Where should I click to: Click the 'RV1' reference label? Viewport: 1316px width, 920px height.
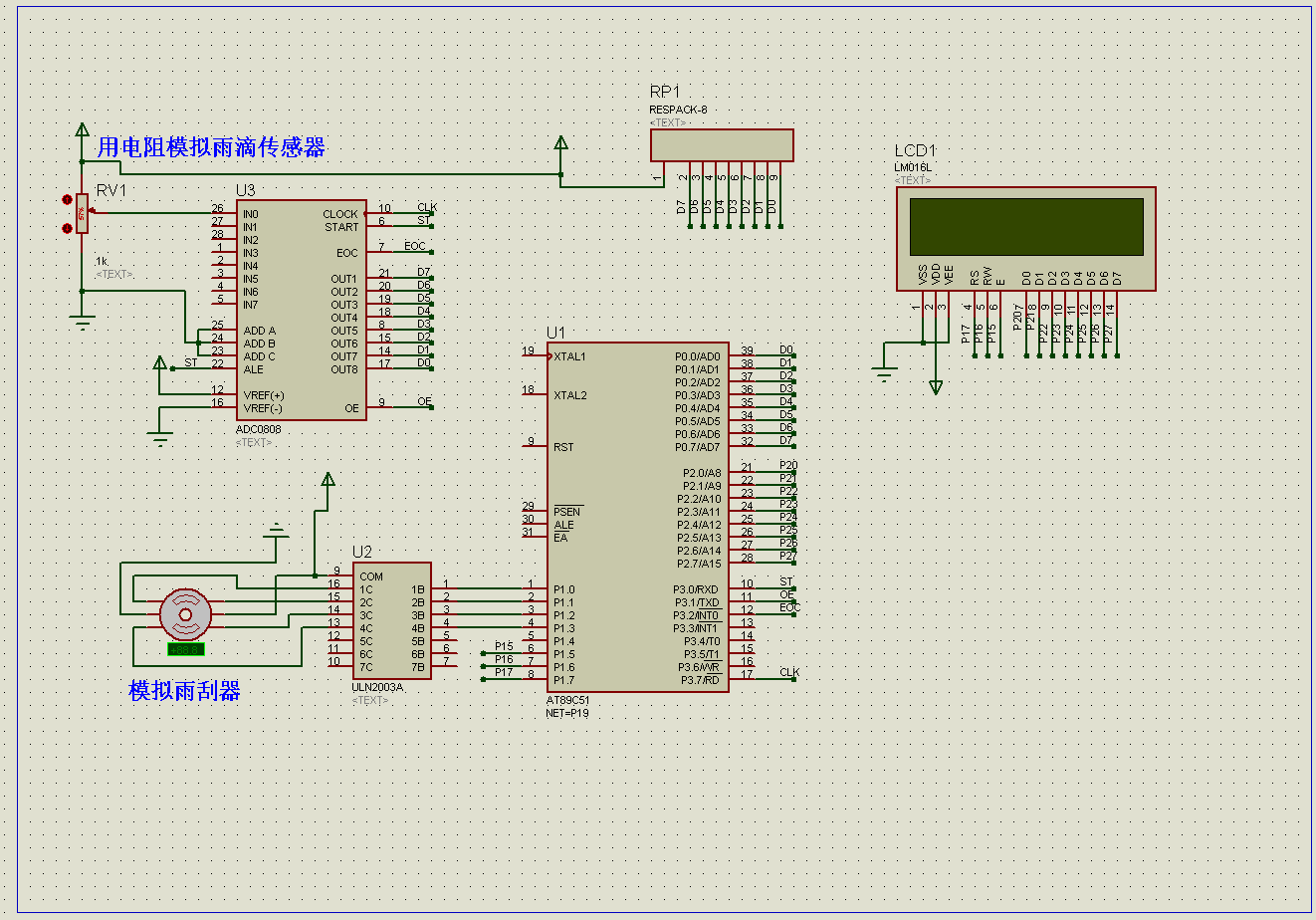tap(111, 190)
